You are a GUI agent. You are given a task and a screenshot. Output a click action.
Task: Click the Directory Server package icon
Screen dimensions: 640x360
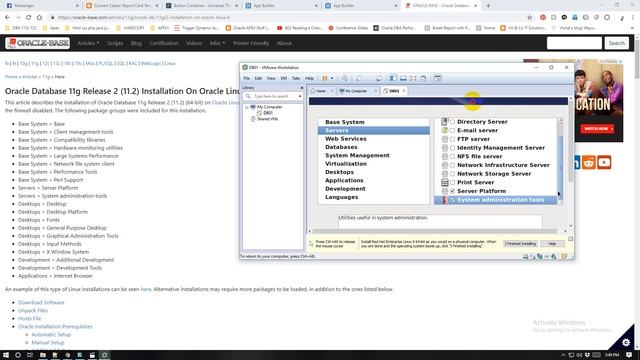pos(445,122)
